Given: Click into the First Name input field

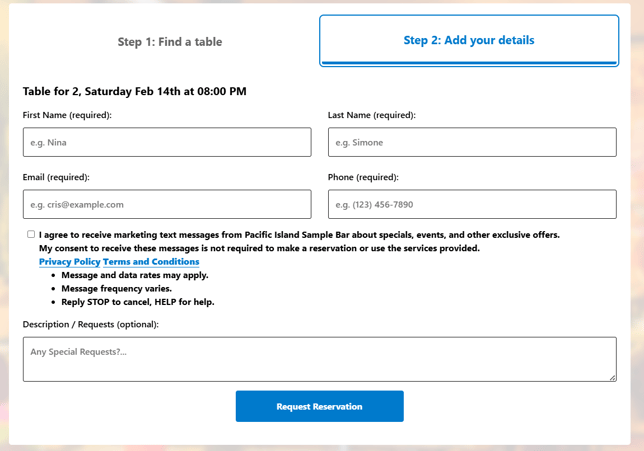Looking at the screenshot, I should coord(167,142).
